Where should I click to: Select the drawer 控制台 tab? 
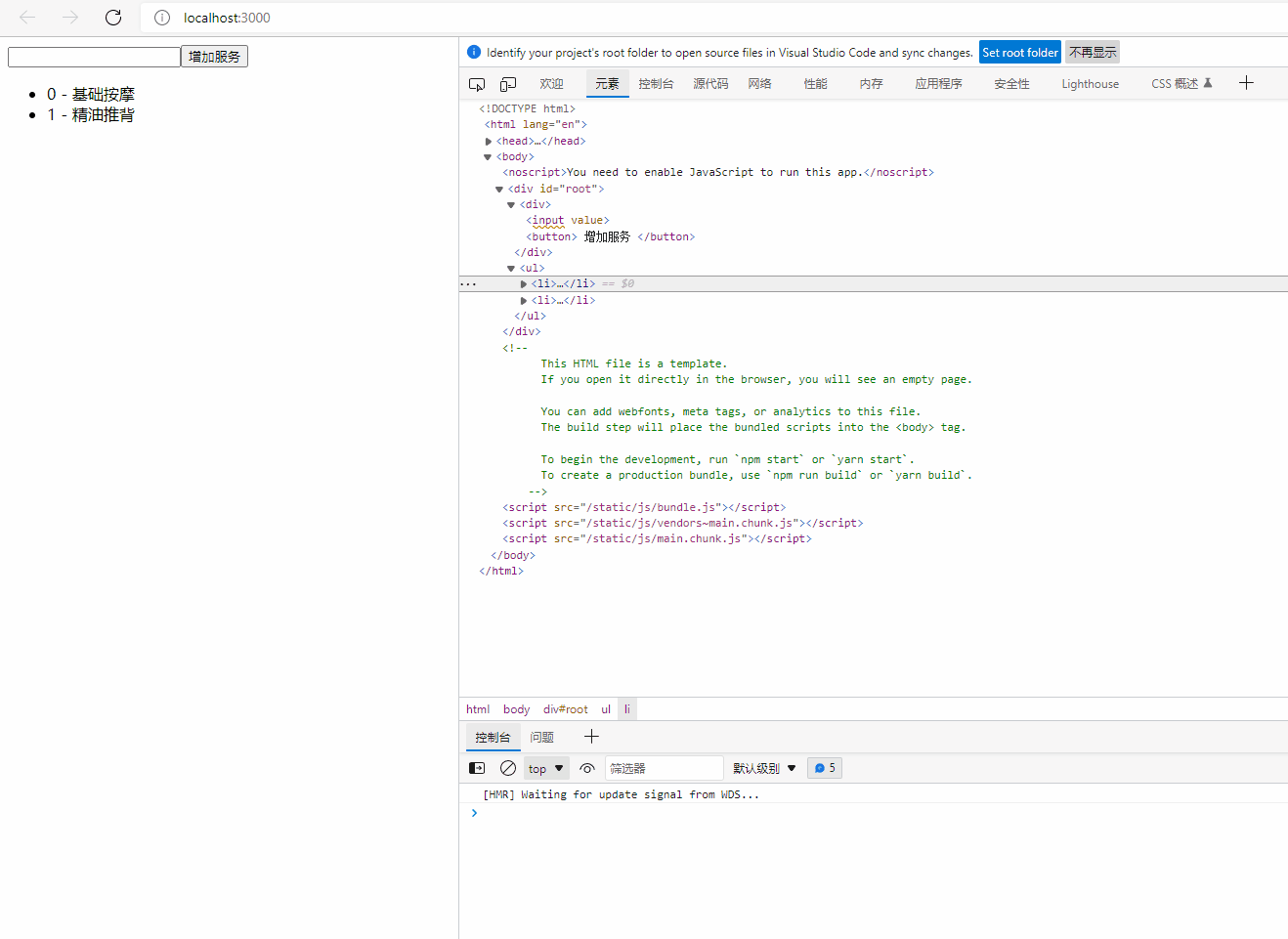pyautogui.click(x=493, y=738)
